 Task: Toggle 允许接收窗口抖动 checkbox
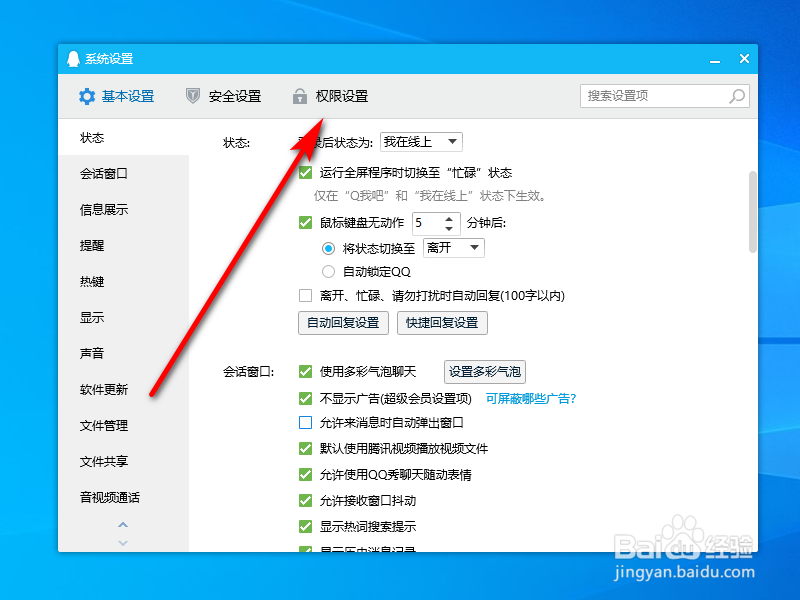coord(306,501)
